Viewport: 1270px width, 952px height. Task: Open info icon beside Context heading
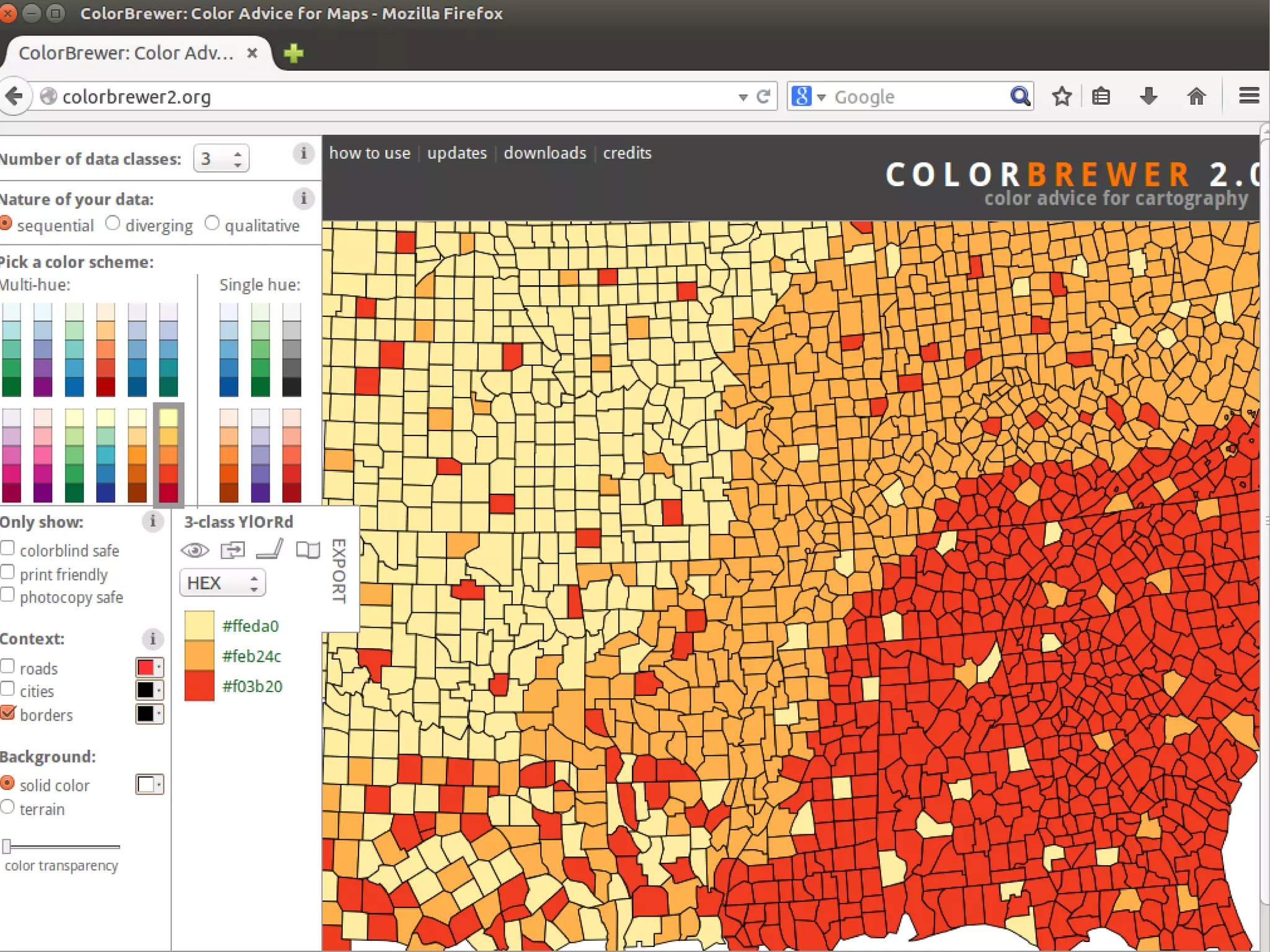click(x=153, y=638)
